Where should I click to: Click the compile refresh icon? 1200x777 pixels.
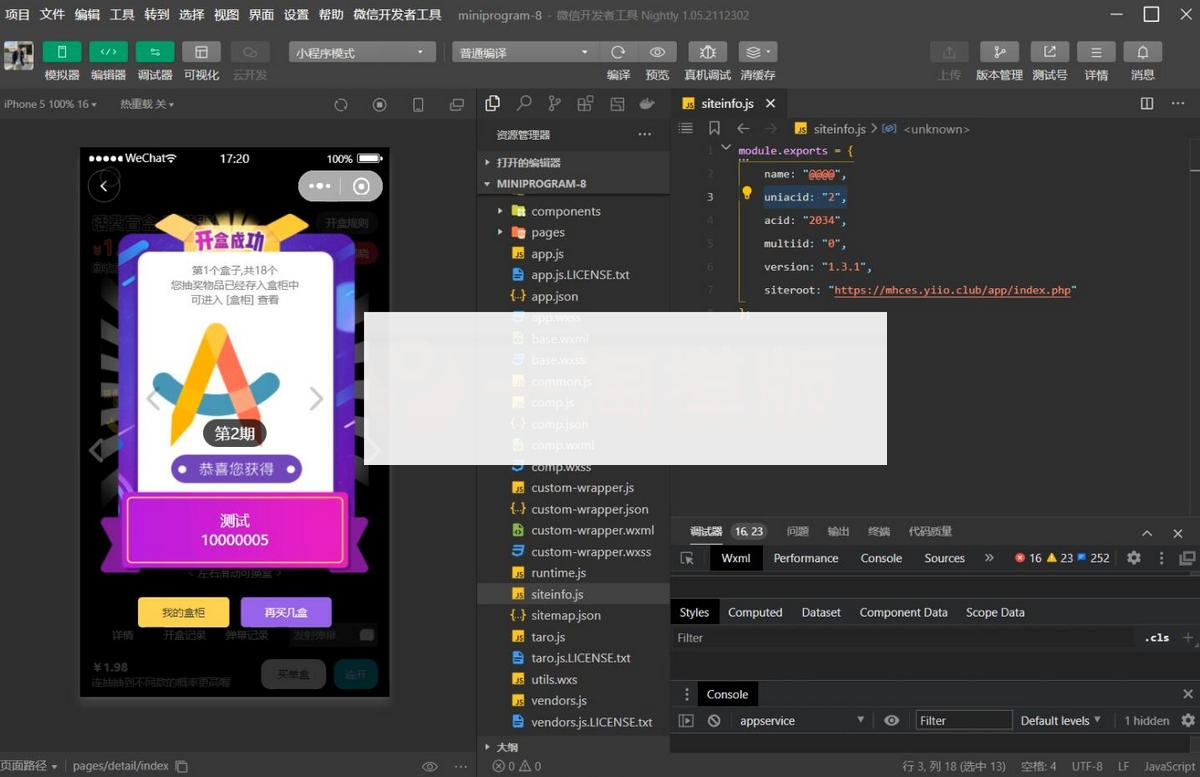tap(618, 52)
